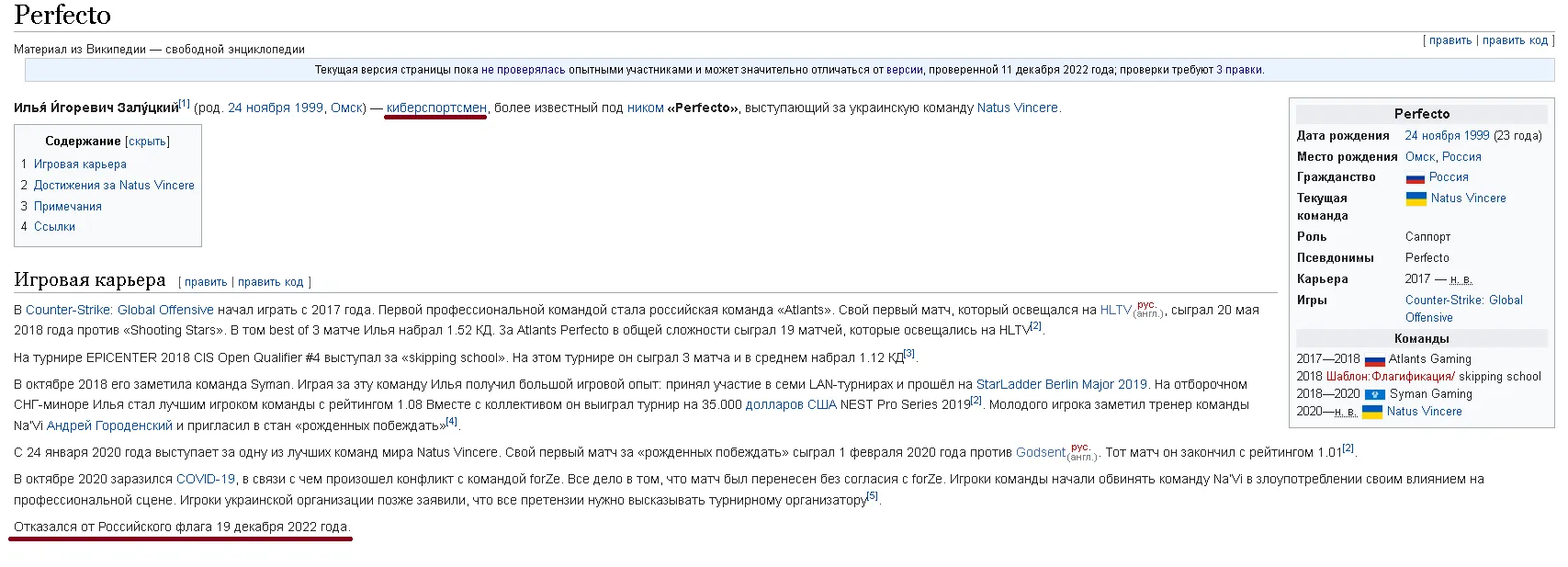Click the н. в. abbreviation in Карьера row
The width and height of the screenshot is (1568, 567).
point(1461,279)
